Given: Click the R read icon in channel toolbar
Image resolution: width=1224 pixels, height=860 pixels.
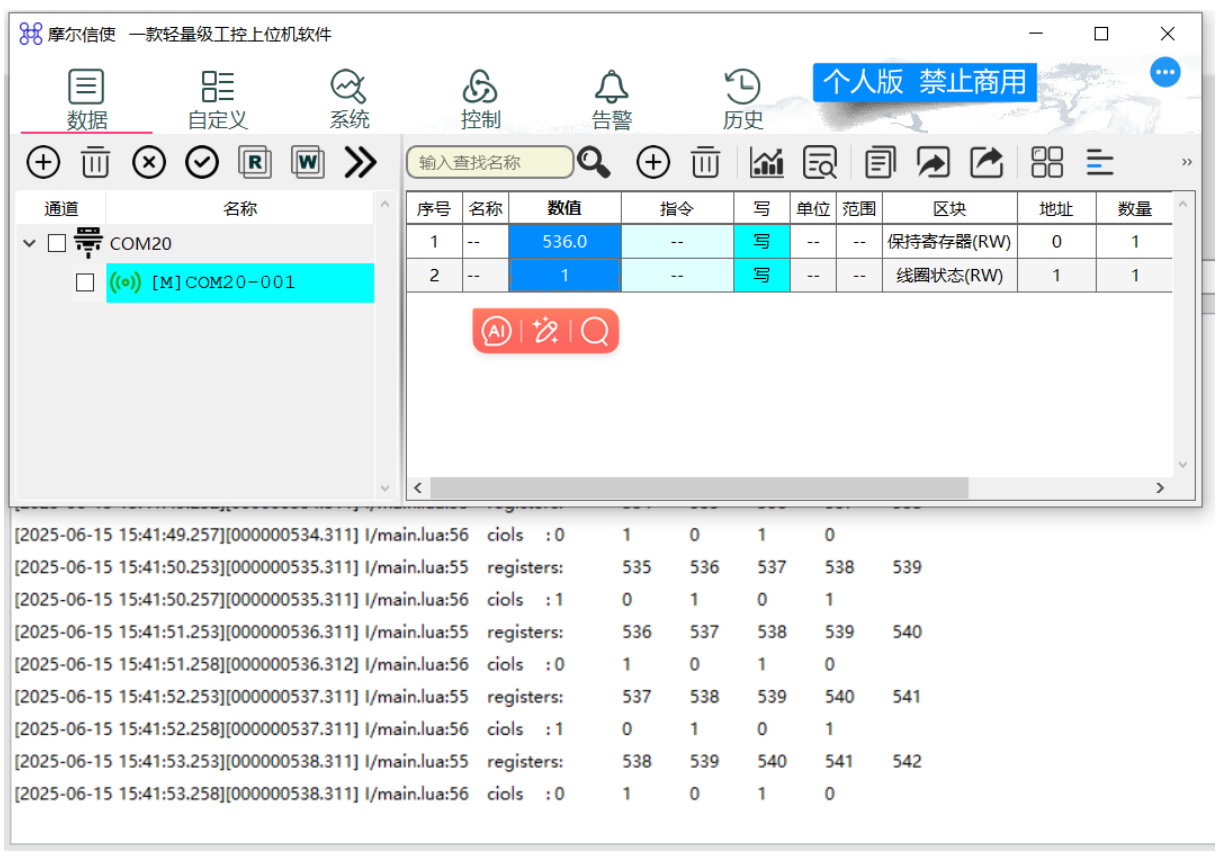Looking at the screenshot, I should 255,161.
